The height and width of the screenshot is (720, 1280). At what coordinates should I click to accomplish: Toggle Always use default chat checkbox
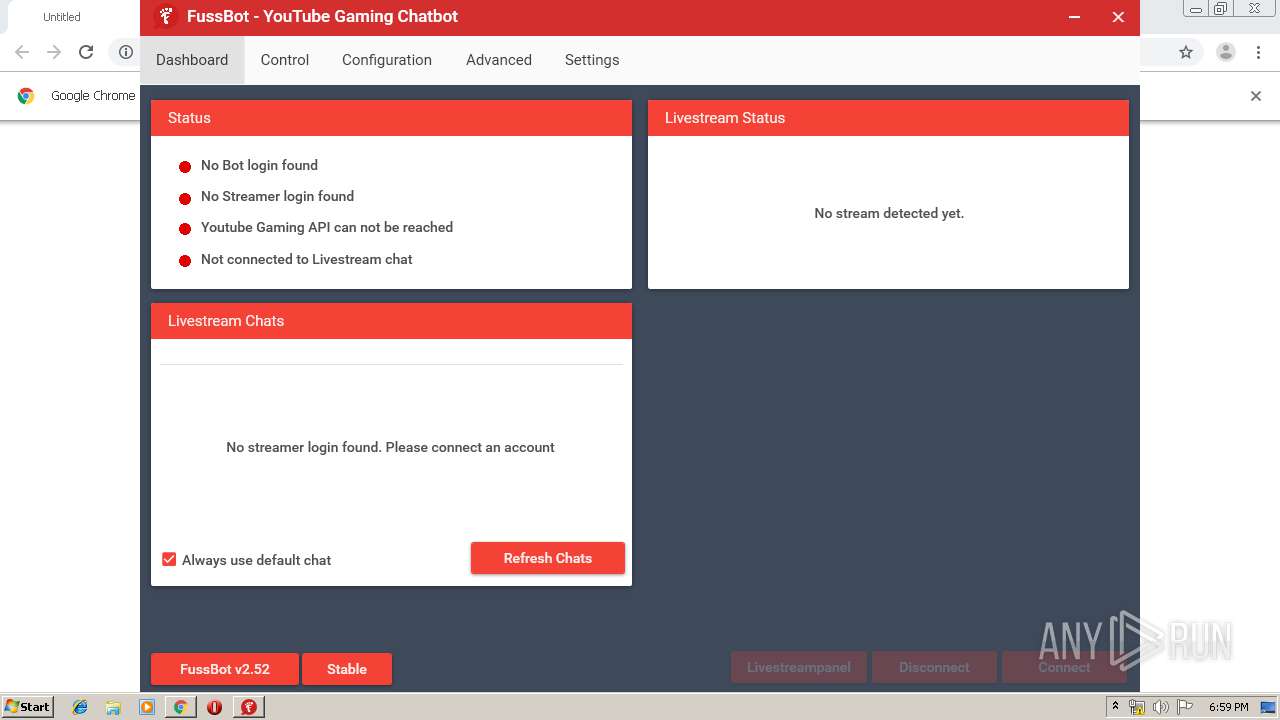point(169,560)
